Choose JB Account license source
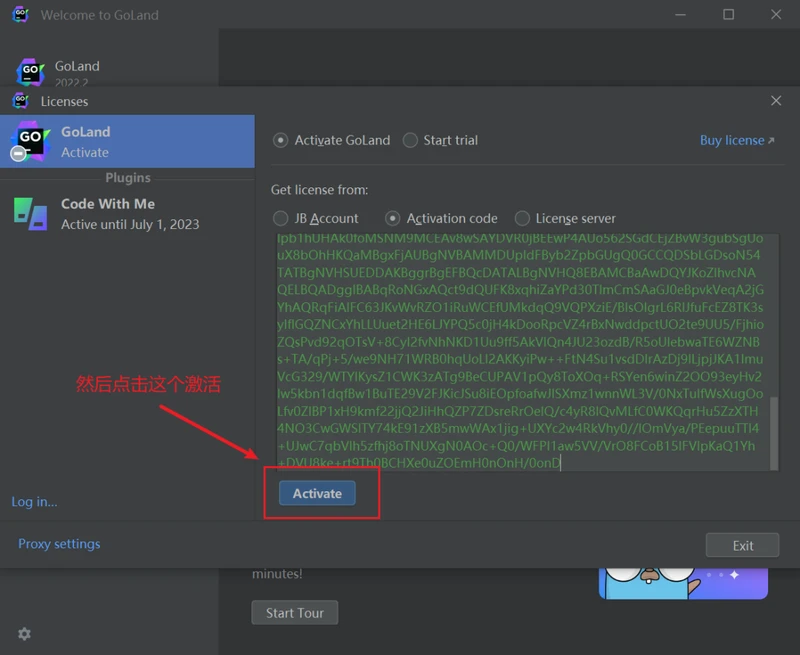The height and width of the screenshot is (655, 800). coord(281,218)
